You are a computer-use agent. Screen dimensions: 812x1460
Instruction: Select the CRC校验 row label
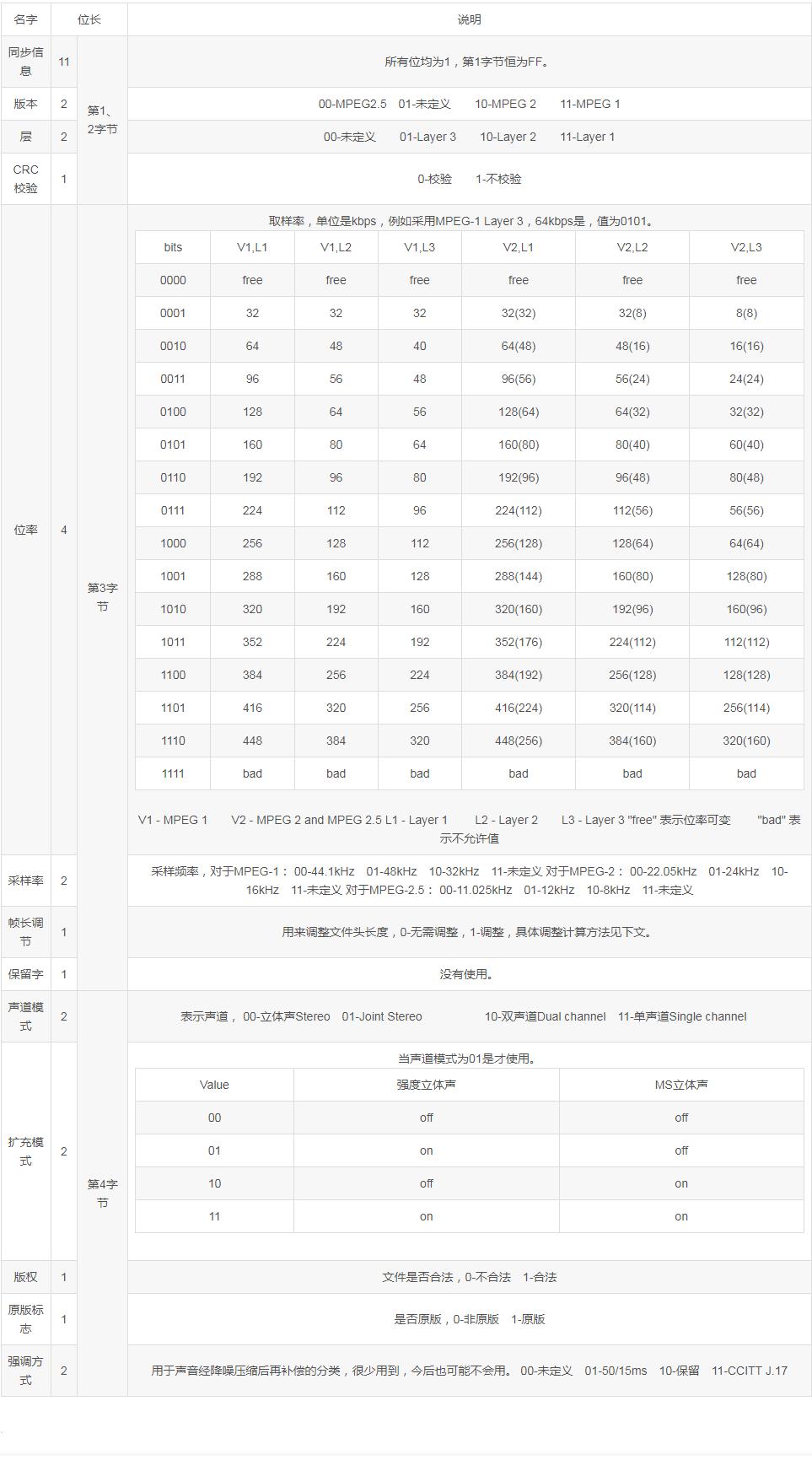click(x=25, y=179)
